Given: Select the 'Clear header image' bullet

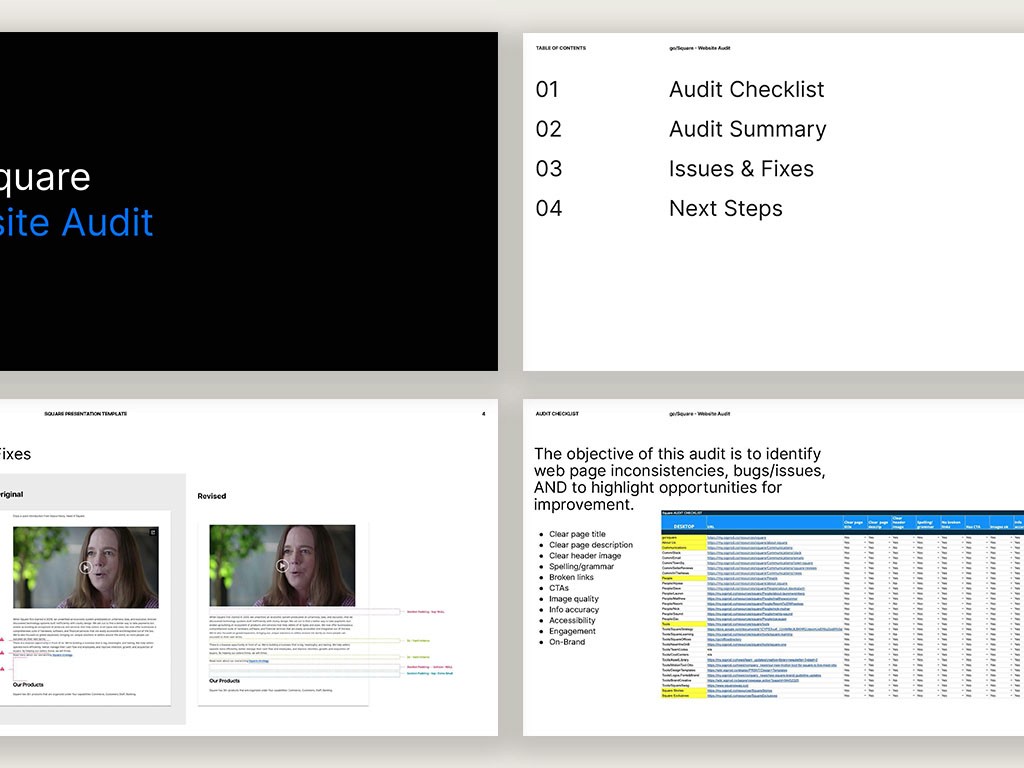Looking at the screenshot, I should click(x=585, y=556).
